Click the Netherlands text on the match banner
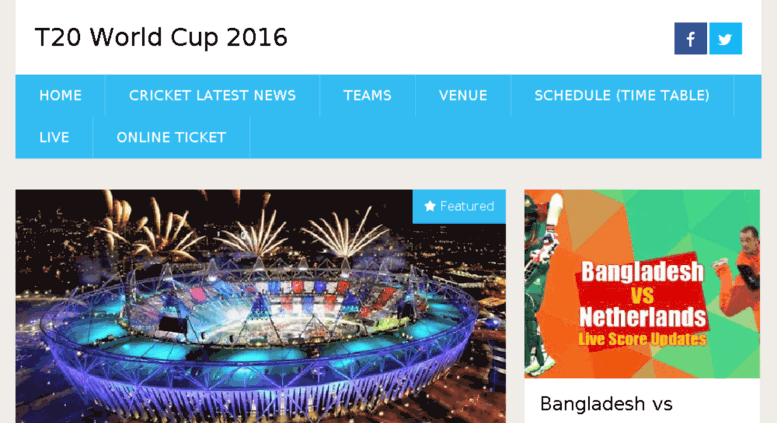 (x=643, y=317)
